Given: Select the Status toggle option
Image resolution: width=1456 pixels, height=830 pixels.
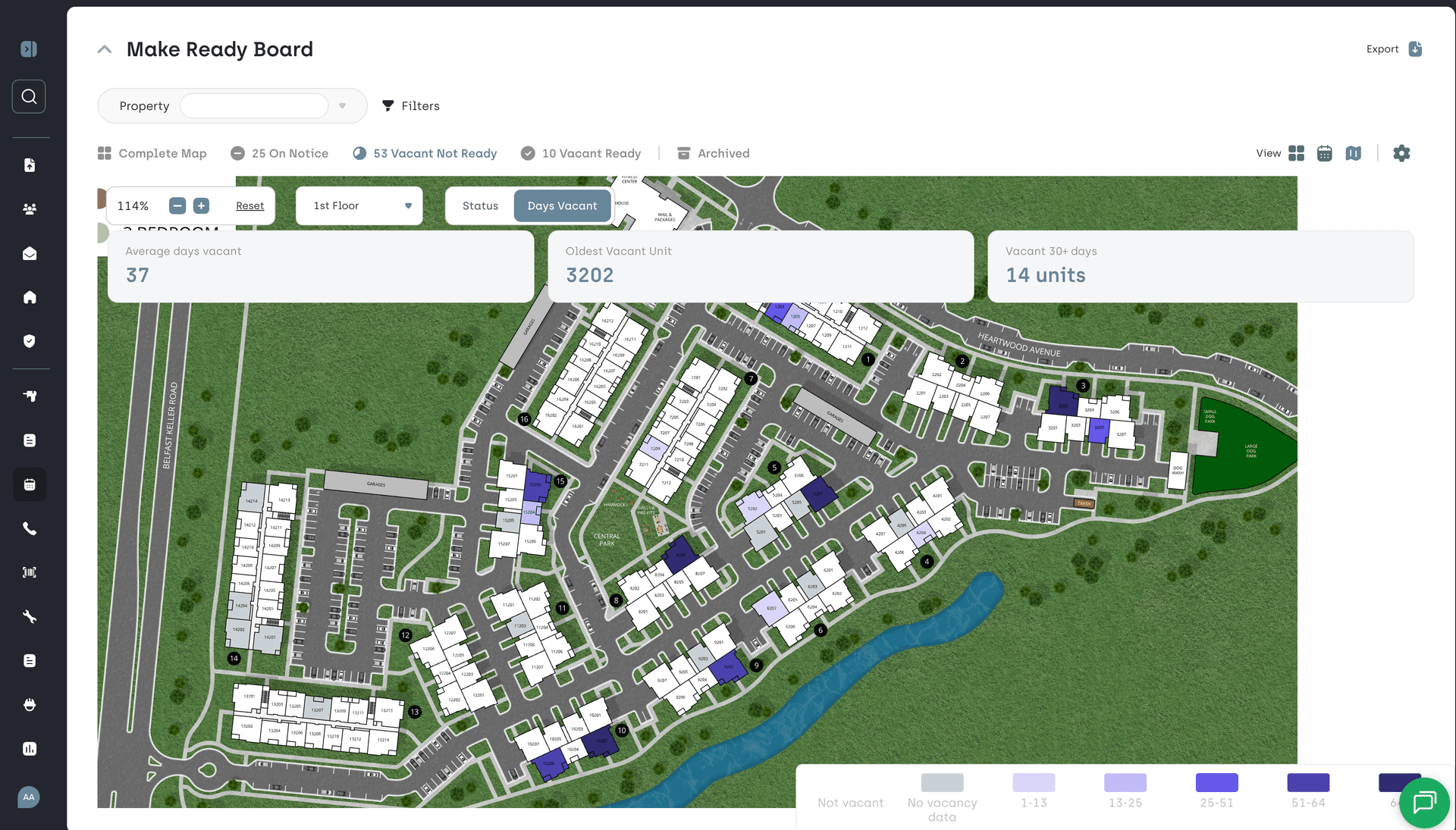Looking at the screenshot, I should 480,205.
